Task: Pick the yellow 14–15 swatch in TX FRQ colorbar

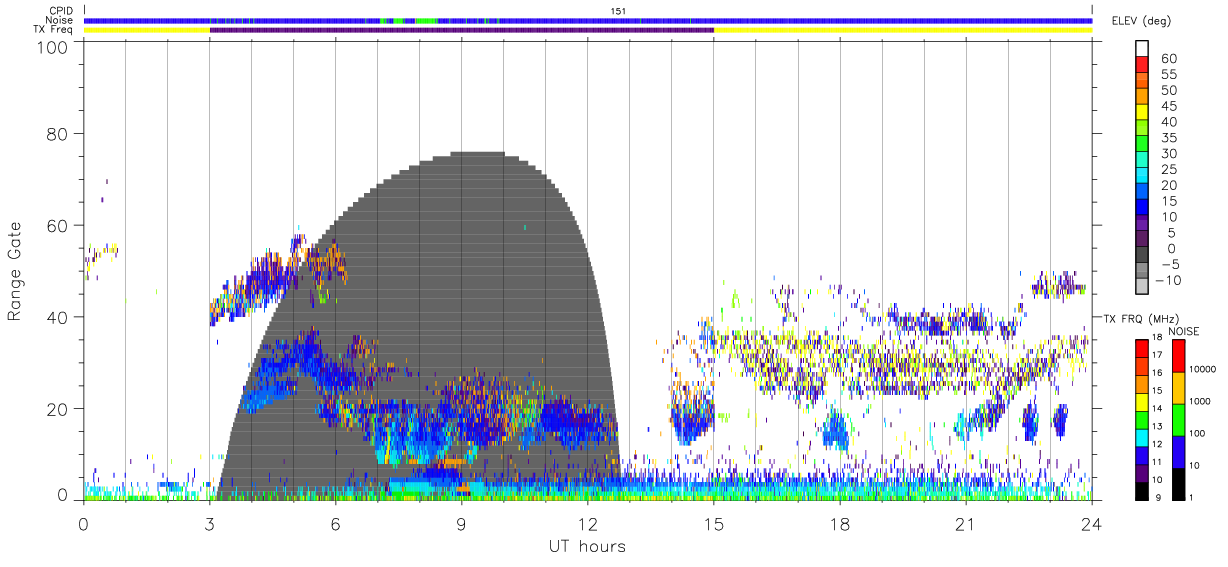Action: [x=1140, y=401]
